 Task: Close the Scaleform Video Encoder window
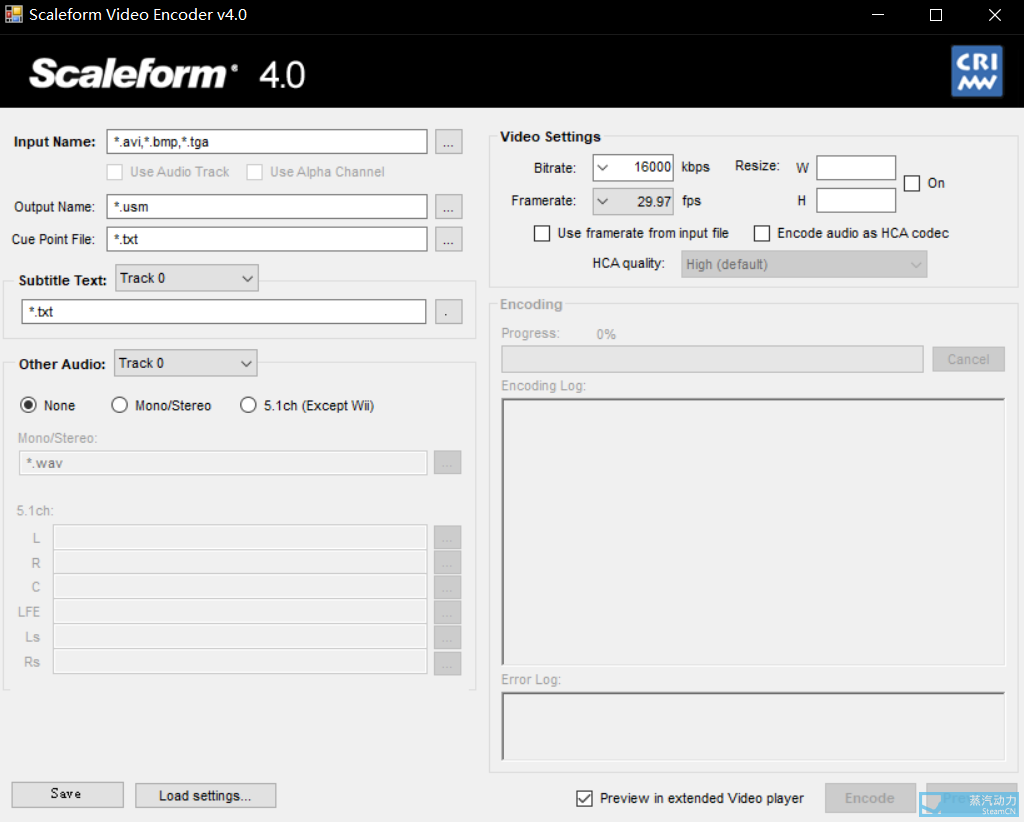(x=995, y=14)
